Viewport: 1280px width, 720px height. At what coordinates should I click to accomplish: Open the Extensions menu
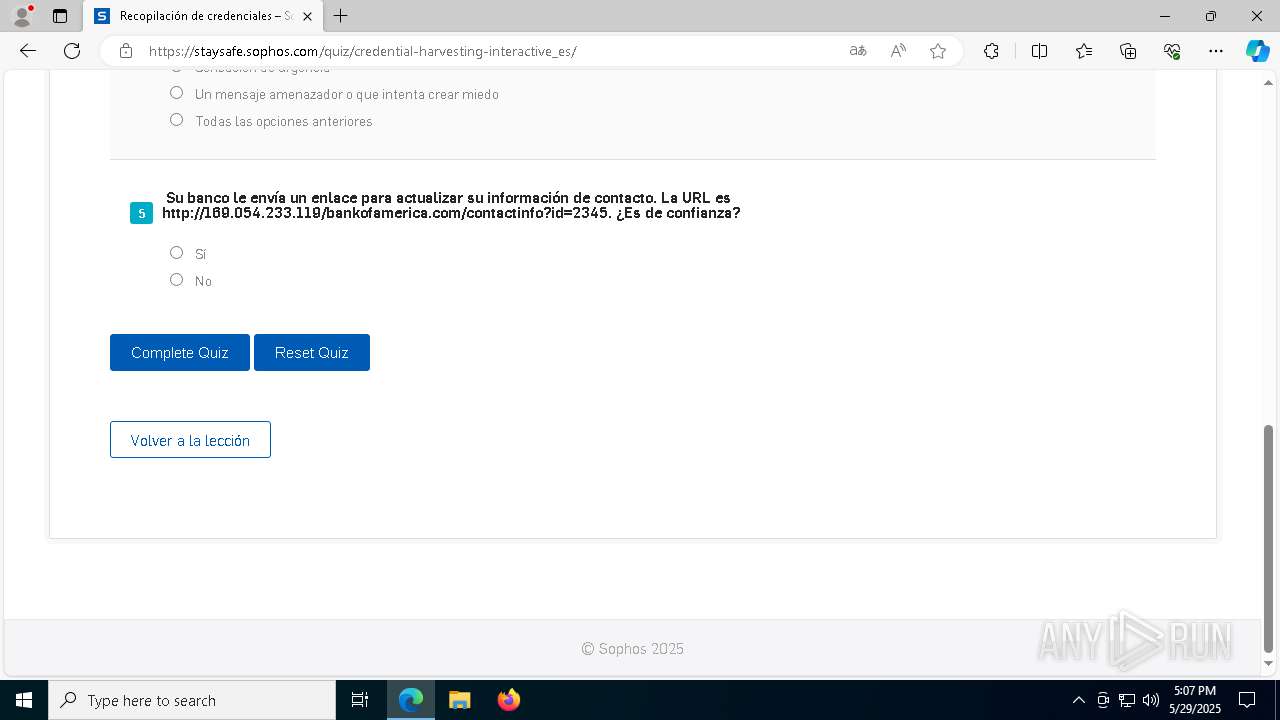(x=991, y=51)
